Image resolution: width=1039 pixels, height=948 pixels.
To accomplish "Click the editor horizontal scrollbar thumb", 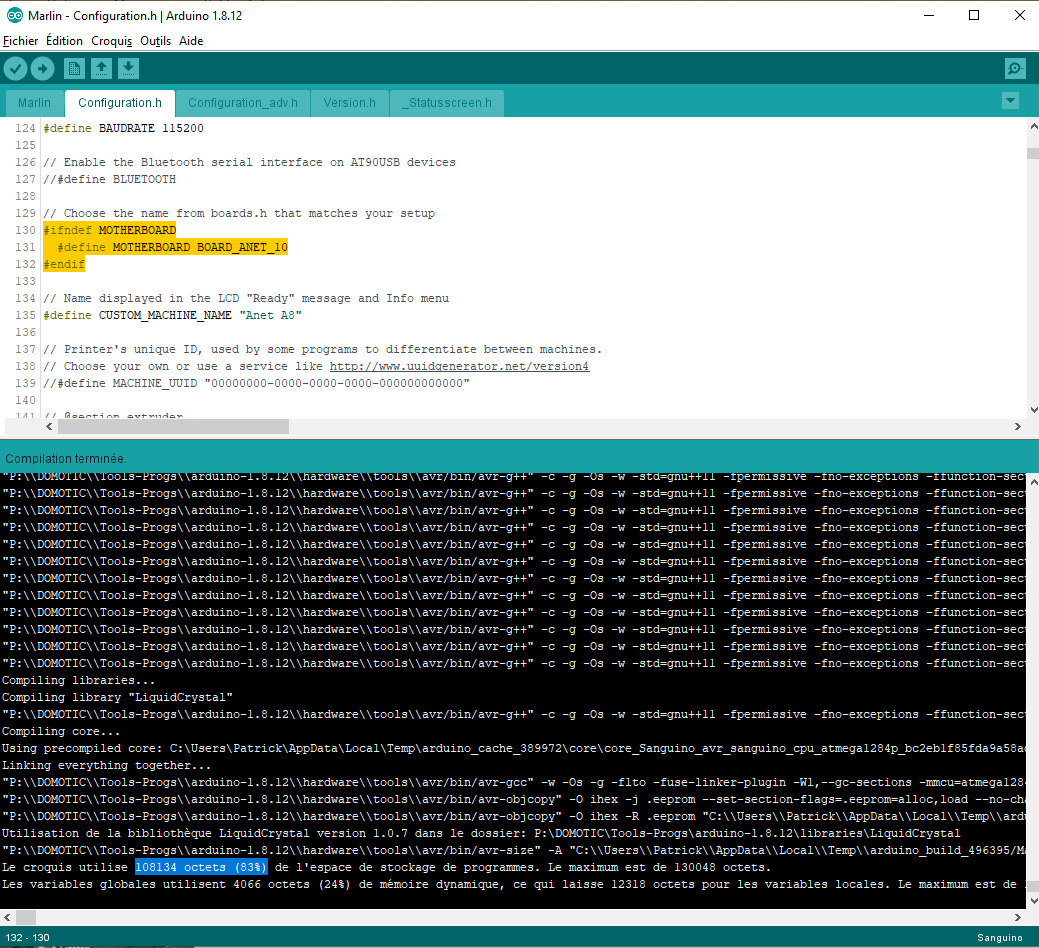I will point(173,427).
